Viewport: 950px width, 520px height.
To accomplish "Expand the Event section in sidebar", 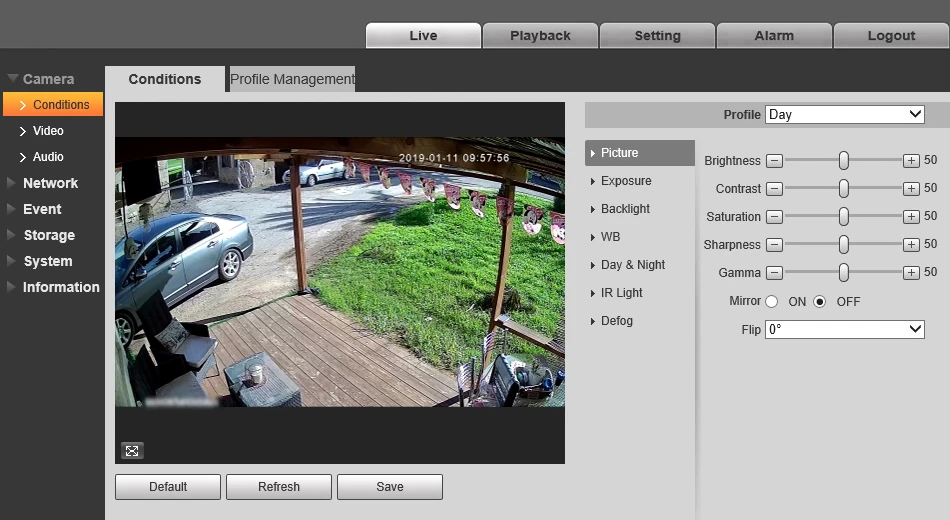I will click(34, 209).
